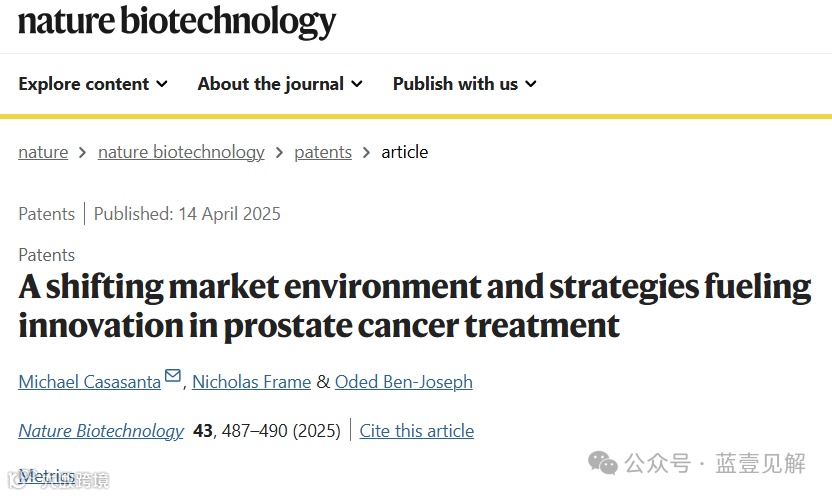Click the nature biotechnology logo
This screenshot has width=832, height=496.
177,22
